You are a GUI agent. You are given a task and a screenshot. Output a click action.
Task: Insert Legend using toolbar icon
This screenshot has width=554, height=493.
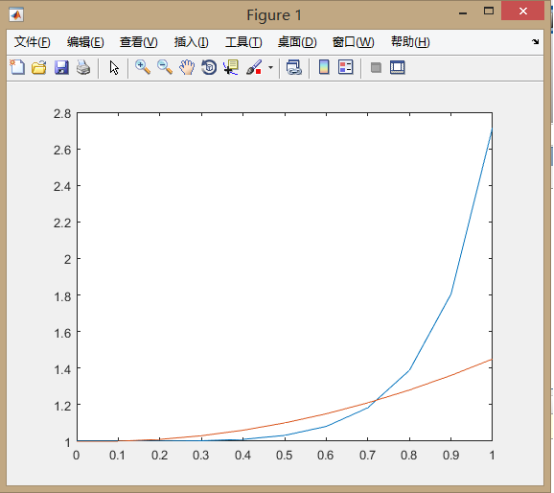click(x=346, y=67)
